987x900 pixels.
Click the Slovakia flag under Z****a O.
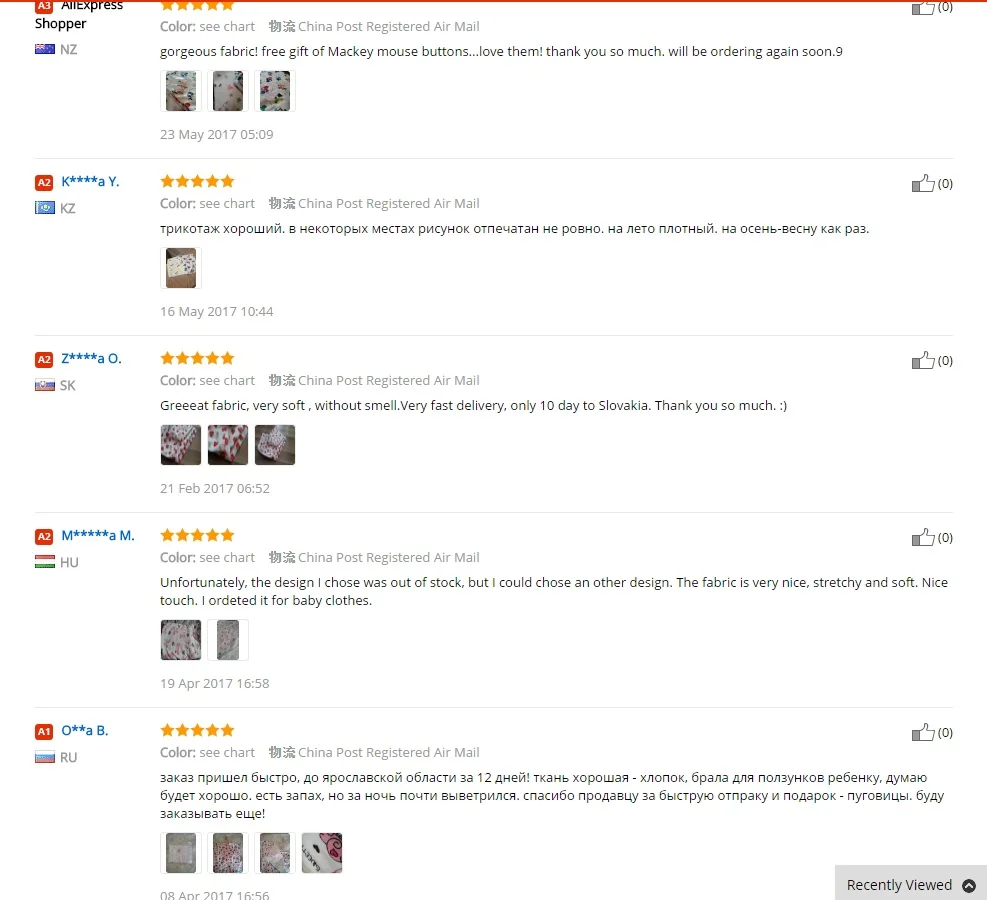click(x=45, y=385)
